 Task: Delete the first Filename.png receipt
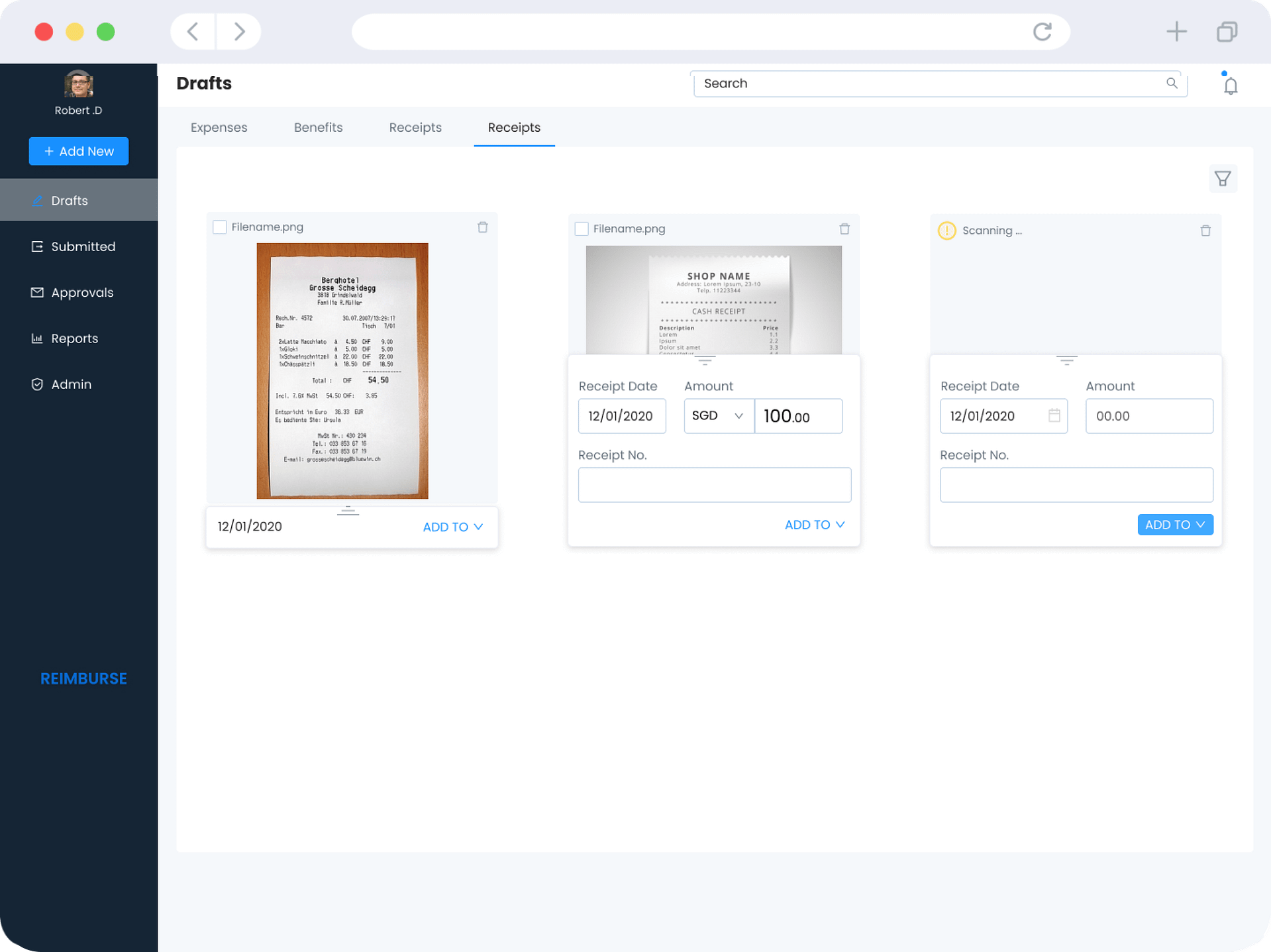482,227
